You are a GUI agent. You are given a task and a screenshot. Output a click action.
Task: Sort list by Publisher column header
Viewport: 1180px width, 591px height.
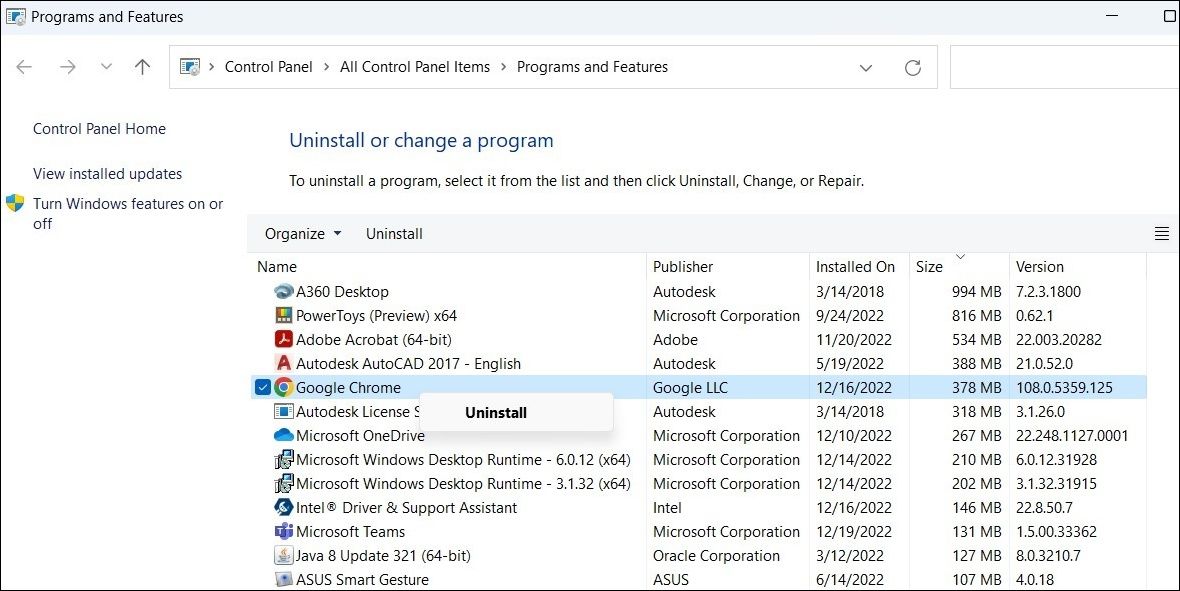tap(683, 267)
